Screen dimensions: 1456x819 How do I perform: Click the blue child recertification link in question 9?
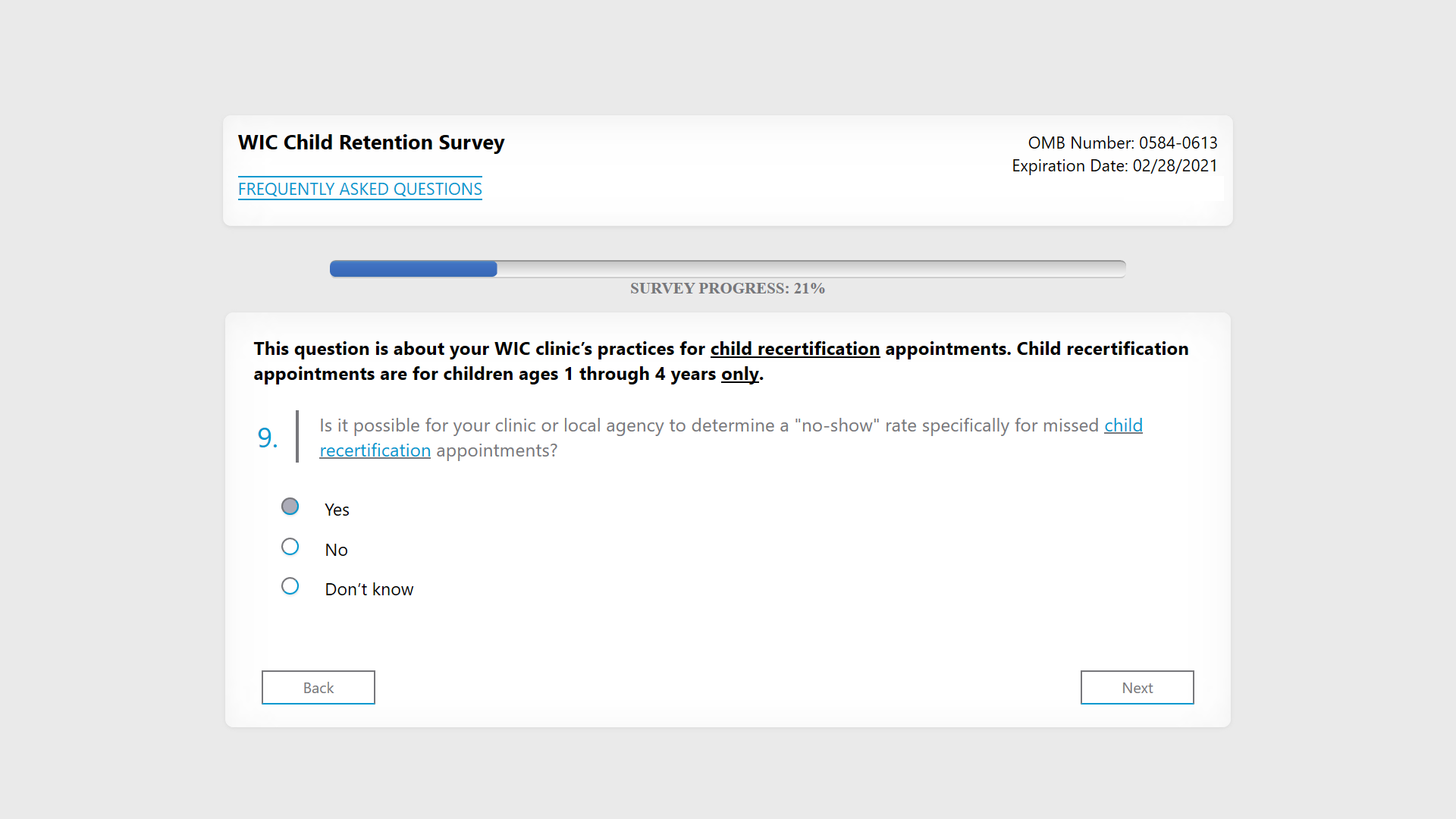coord(1122,425)
